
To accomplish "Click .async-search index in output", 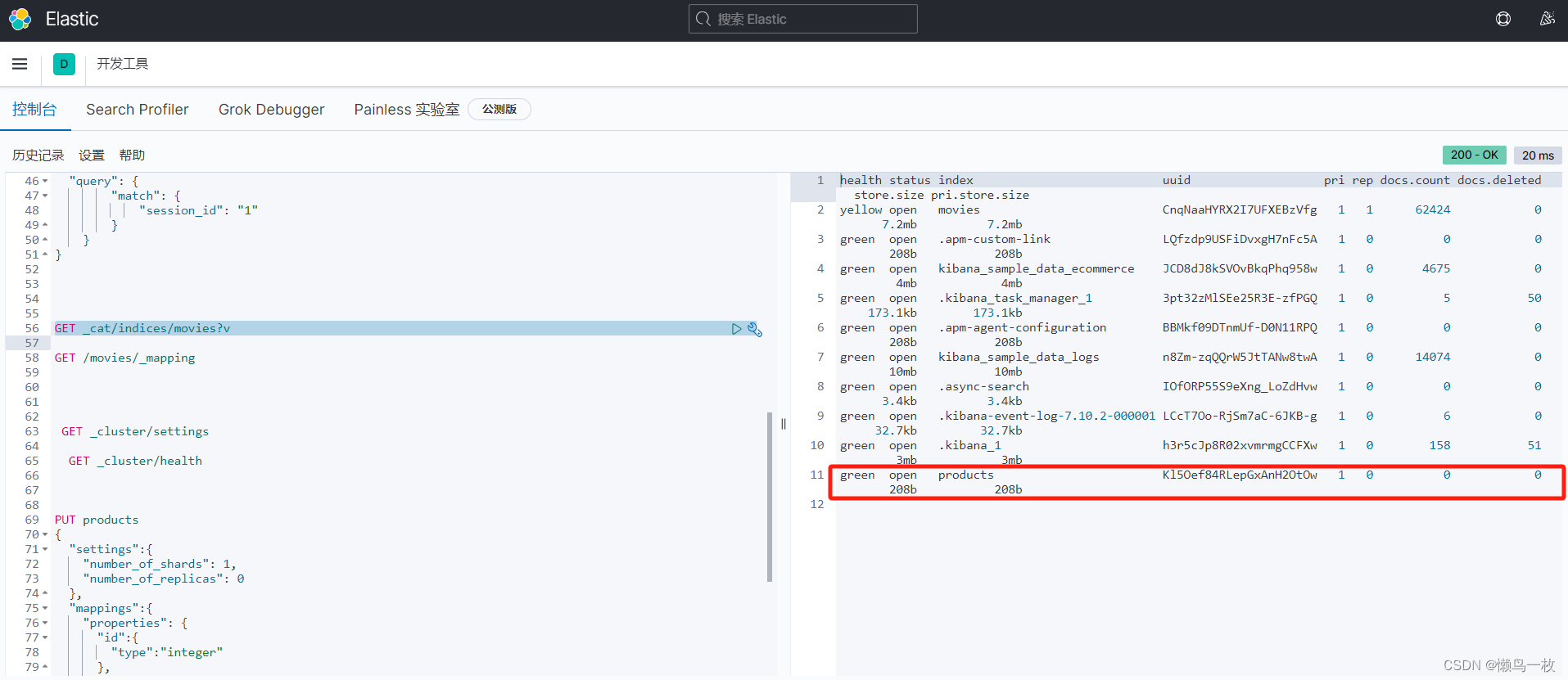I will tap(983, 386).
